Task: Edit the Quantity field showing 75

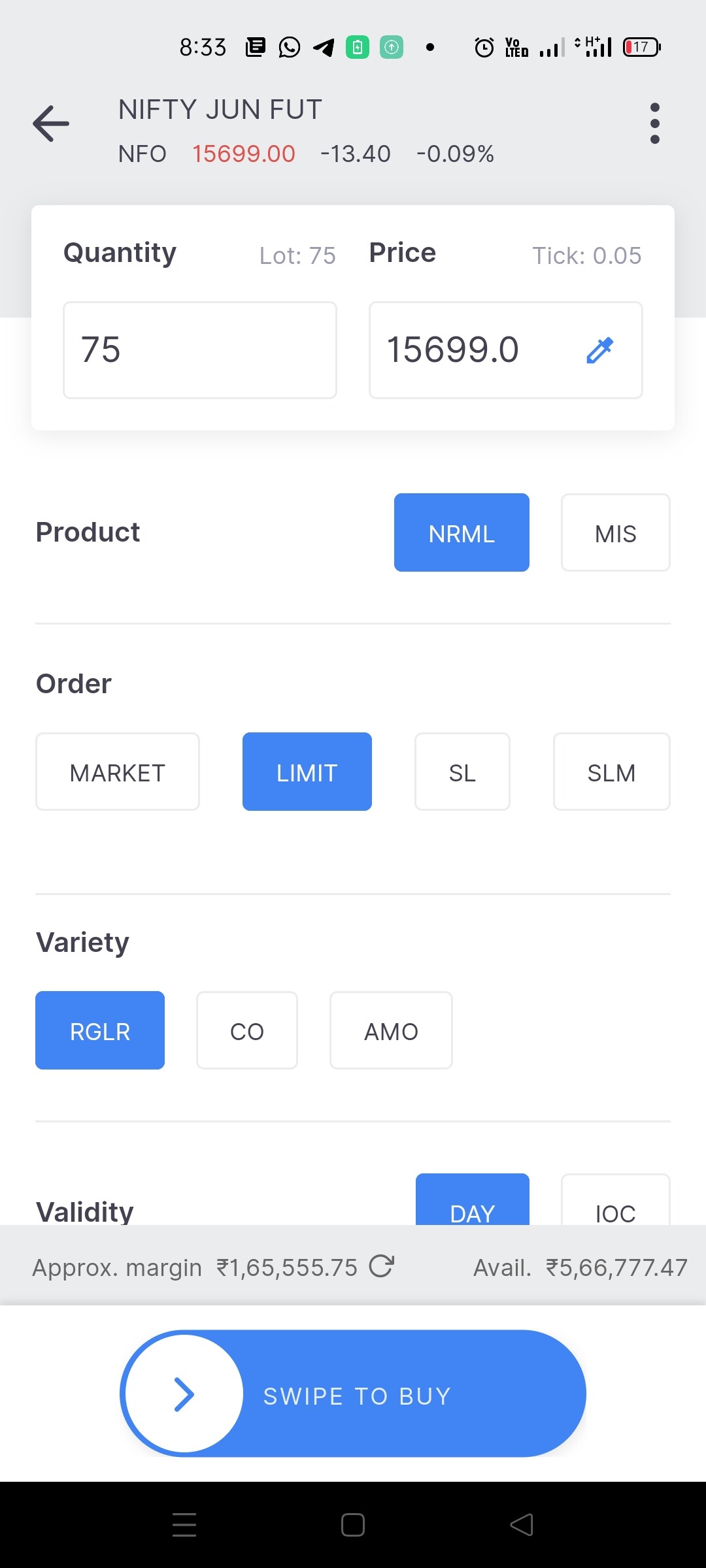Action: (x=200, y=350)
